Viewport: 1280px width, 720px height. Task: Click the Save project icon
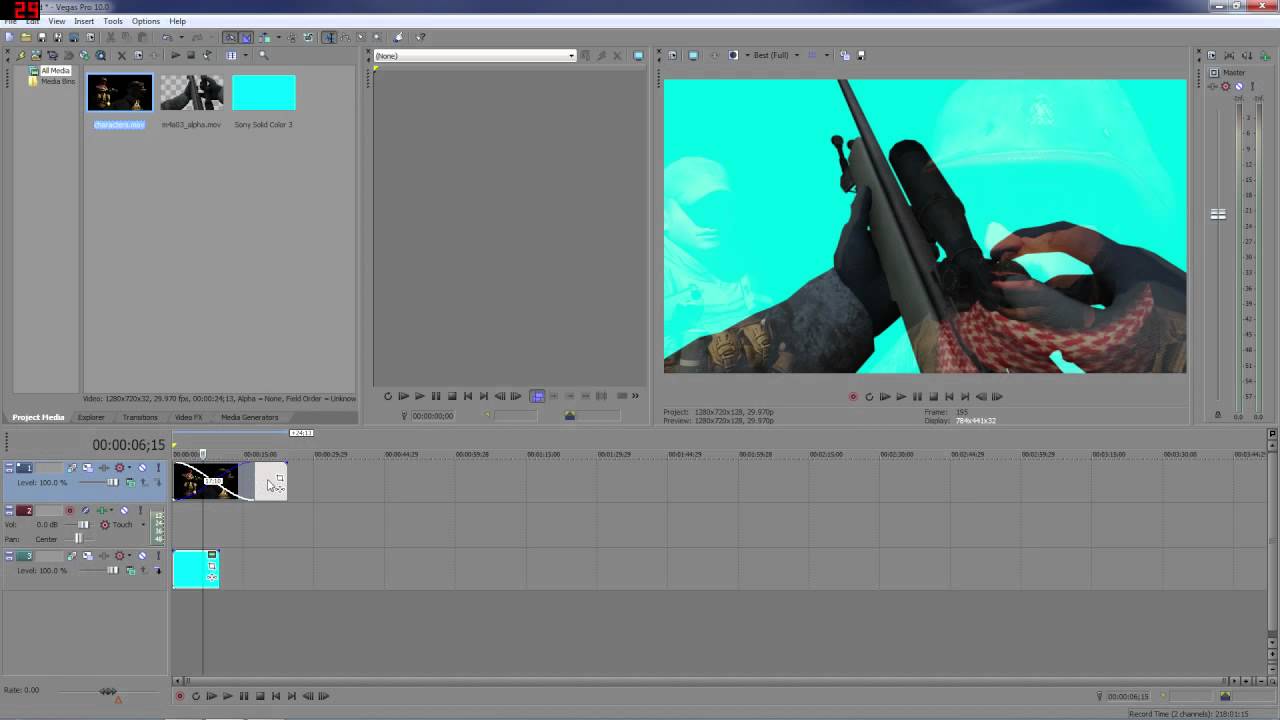tap(41, 37)
